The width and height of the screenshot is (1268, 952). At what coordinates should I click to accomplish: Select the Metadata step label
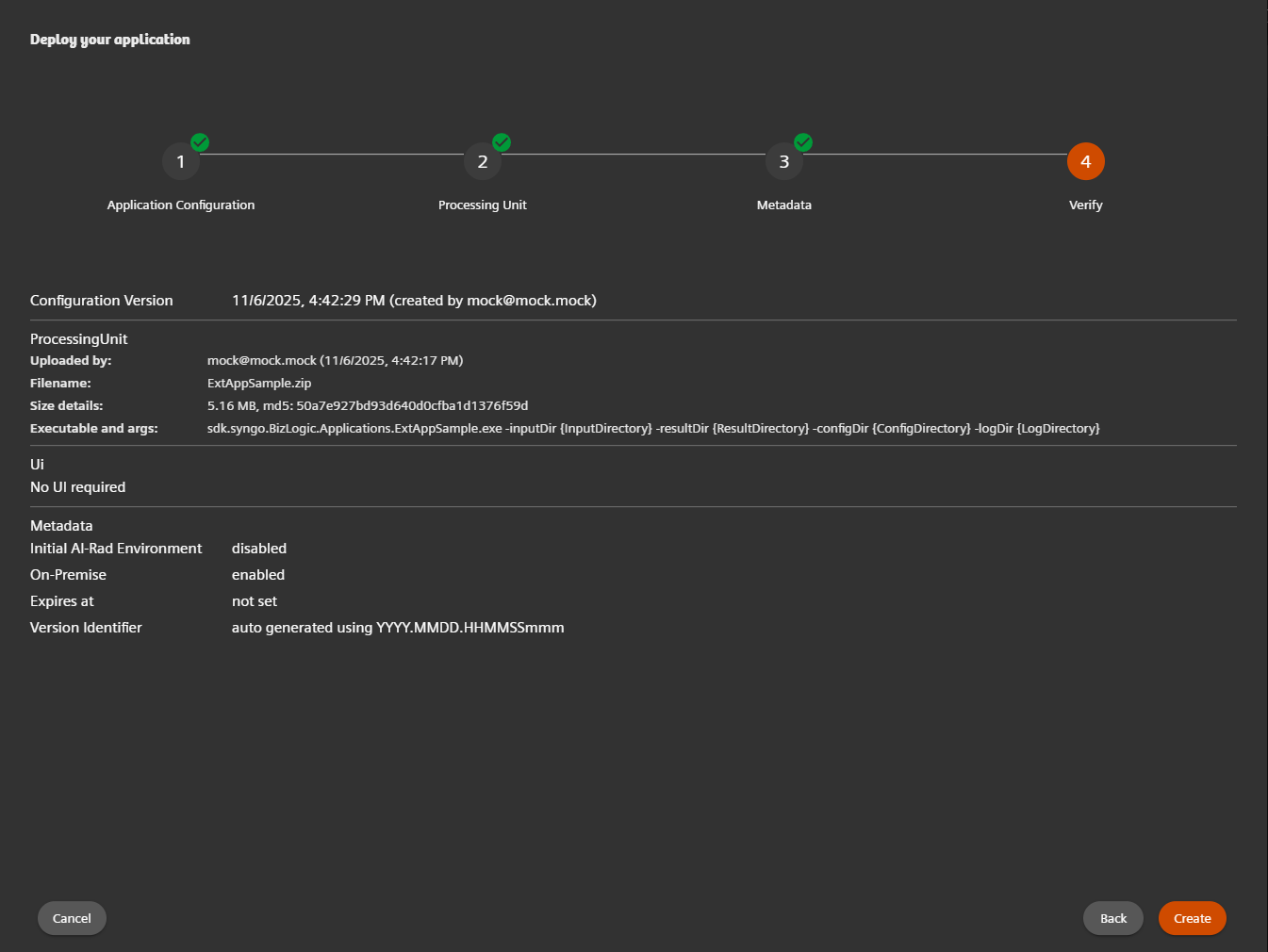point(783,205)
